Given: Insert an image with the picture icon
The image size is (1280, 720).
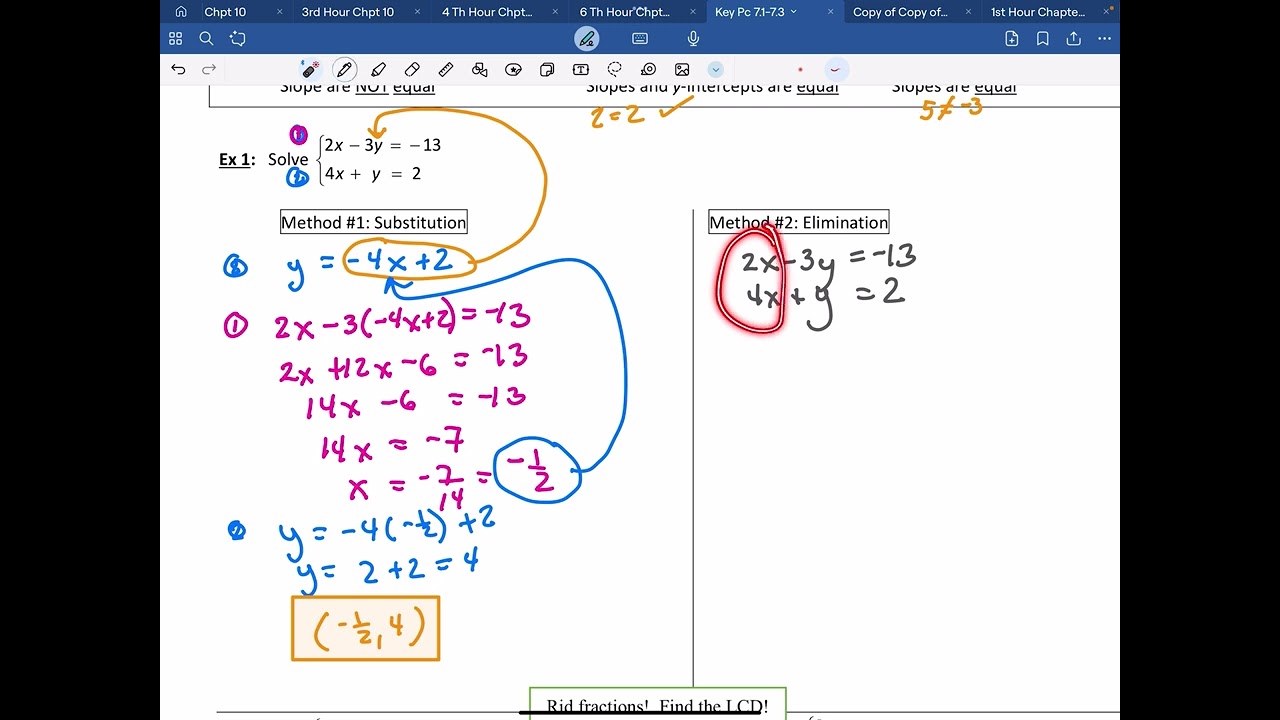Looking at the screenshot, I should tap(682, 69).
